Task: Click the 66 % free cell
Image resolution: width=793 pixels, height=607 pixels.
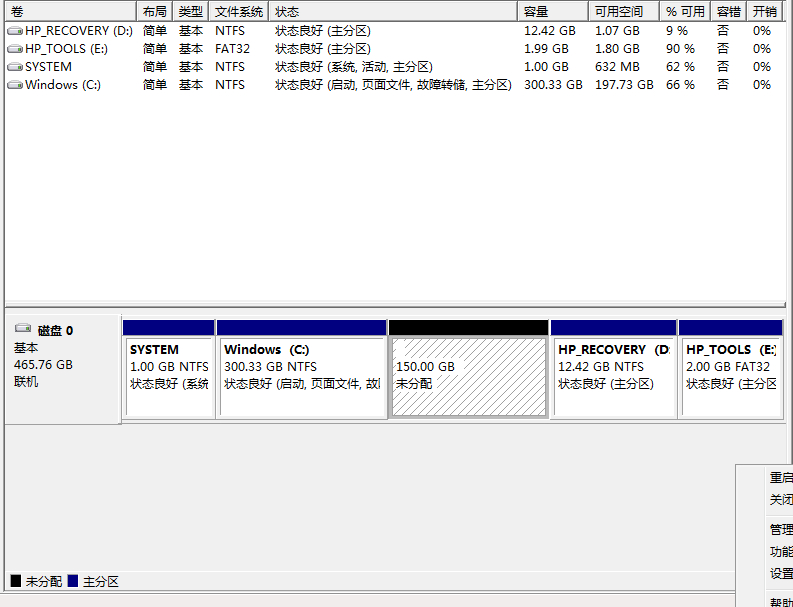Action: pos(680,85)
